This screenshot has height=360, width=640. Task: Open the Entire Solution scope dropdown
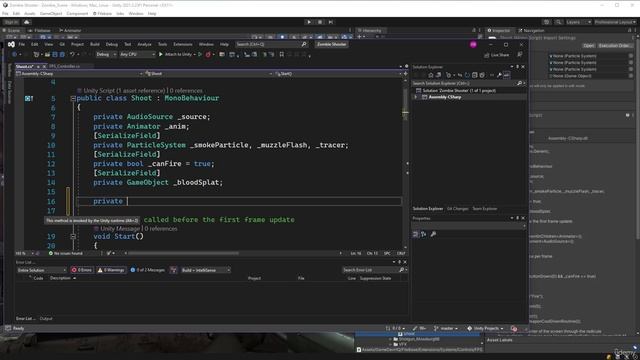click(41, 270)
